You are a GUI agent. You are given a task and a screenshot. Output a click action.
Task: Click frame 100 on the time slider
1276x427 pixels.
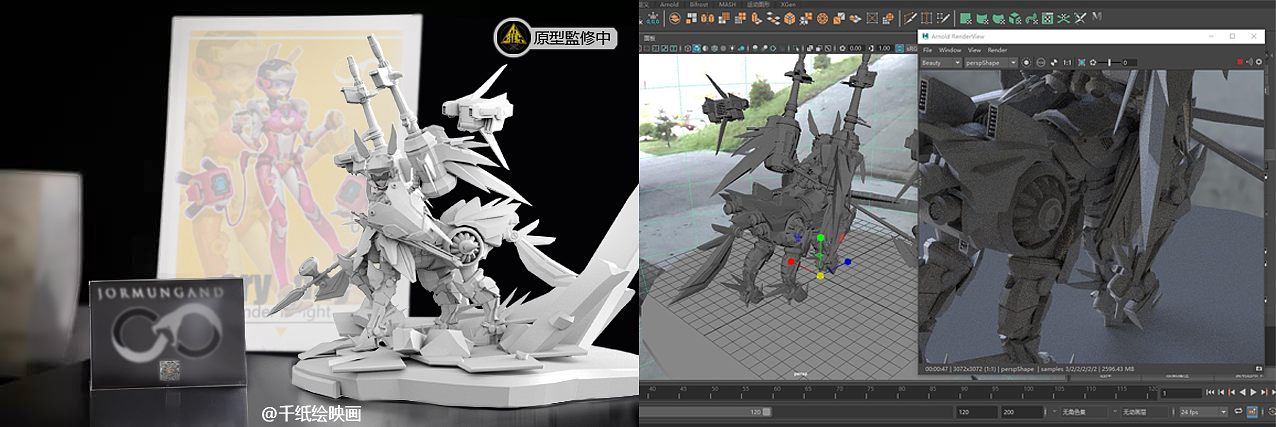point(1022,392)
